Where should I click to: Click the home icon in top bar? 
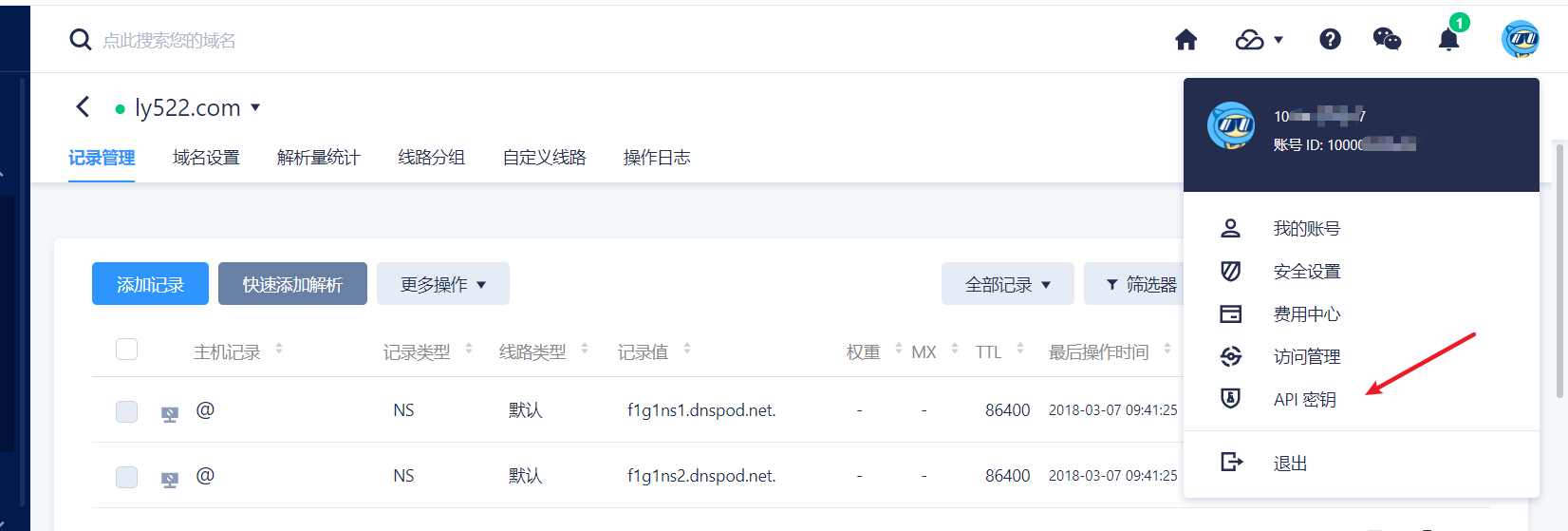point(1185,40)
